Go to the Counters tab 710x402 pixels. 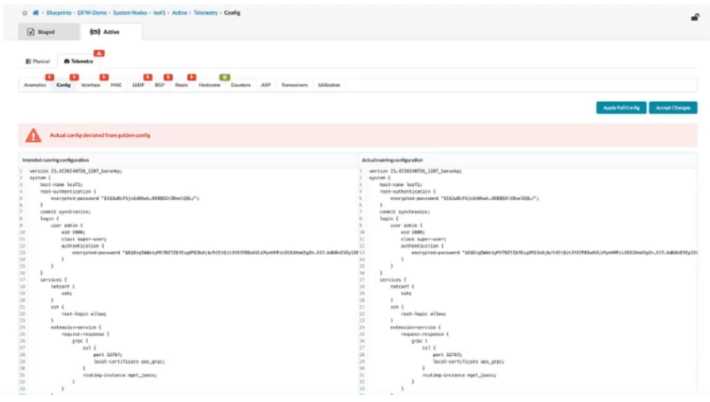tap(240, 85)
